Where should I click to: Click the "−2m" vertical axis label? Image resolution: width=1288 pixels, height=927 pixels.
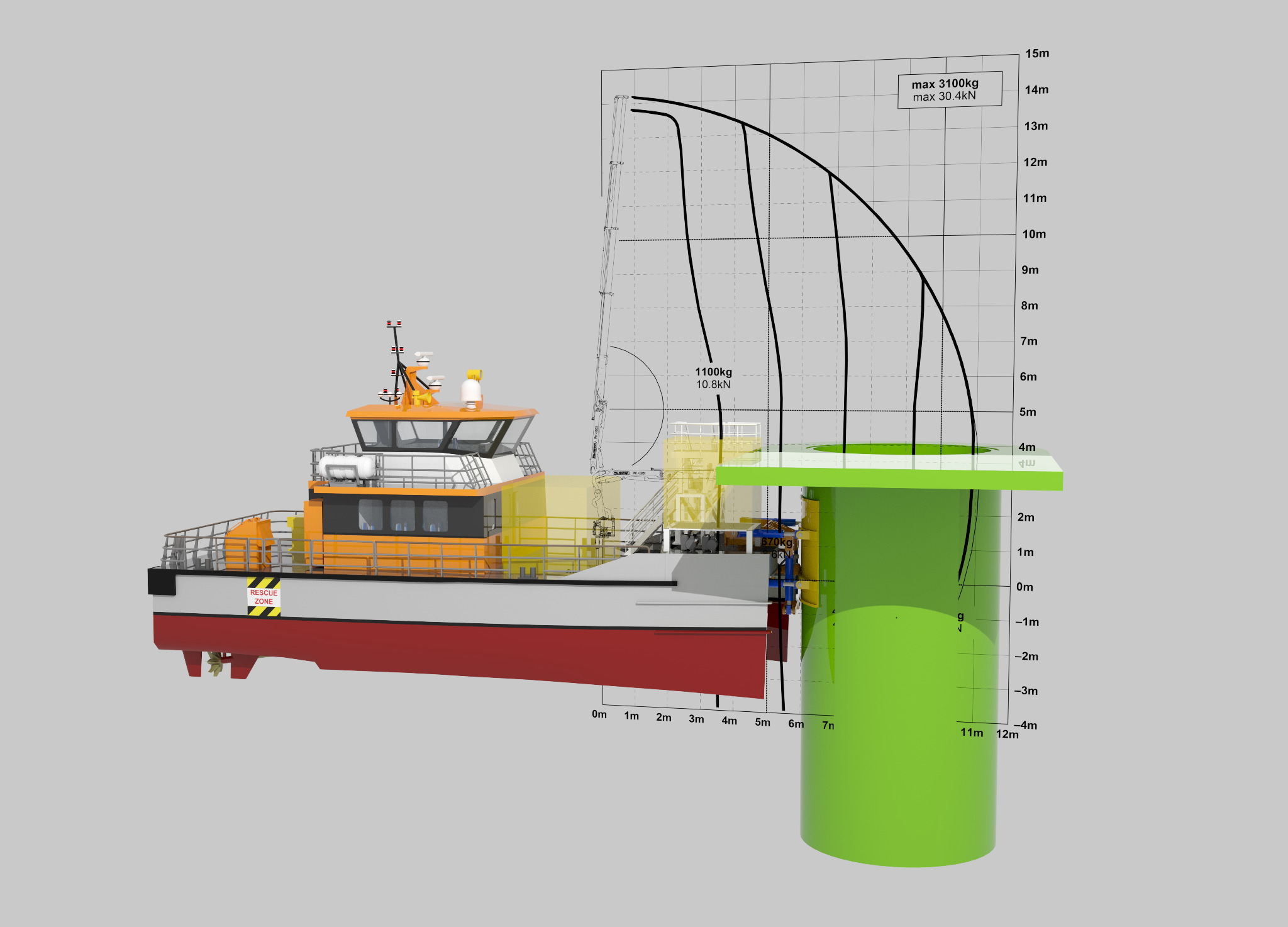click(x=1026, y=657)
